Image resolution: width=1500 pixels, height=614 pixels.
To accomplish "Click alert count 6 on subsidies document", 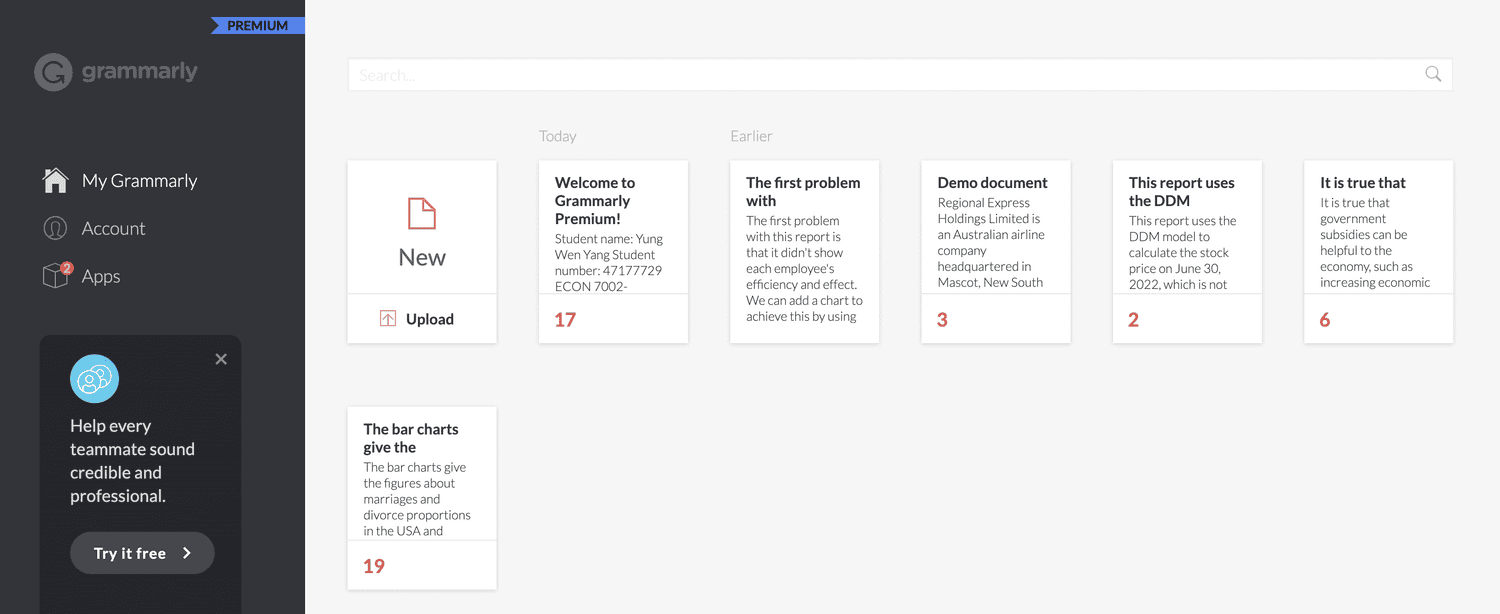I will point(1325,320).
